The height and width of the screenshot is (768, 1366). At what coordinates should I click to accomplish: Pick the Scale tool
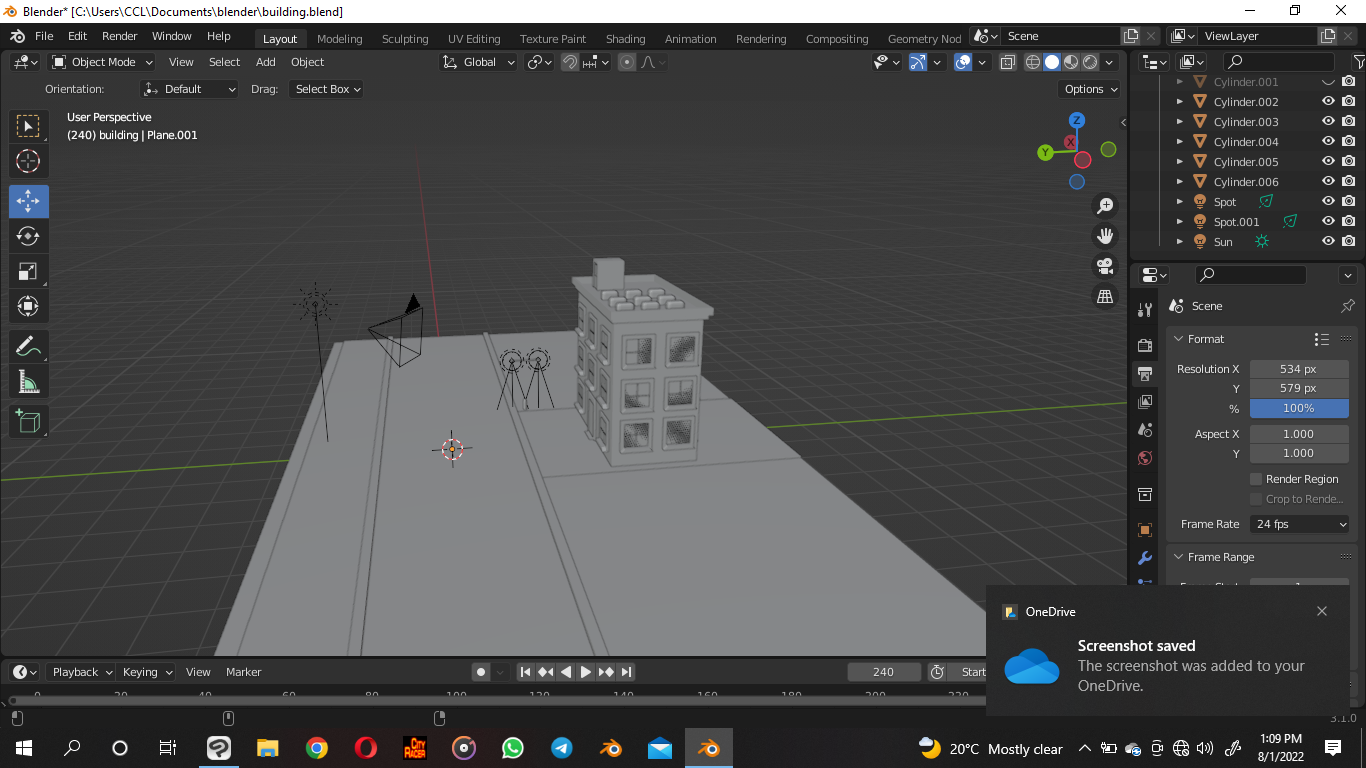[x=28, y=271]
